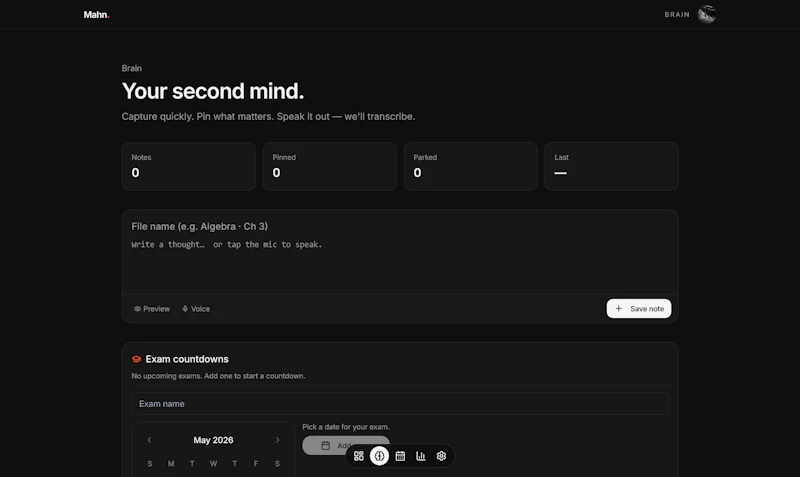Click the Last stat card
800x477 pixels.
611,166
